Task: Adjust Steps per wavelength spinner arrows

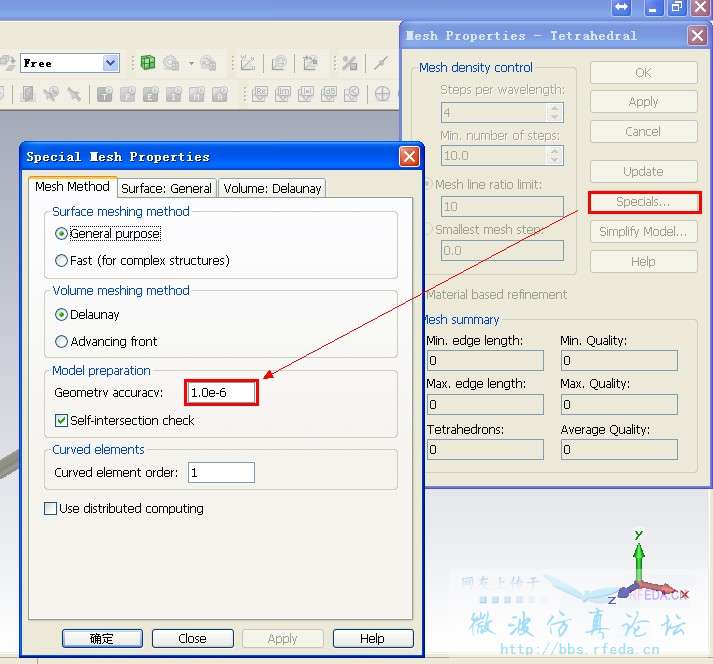Action: pos(554,112)
